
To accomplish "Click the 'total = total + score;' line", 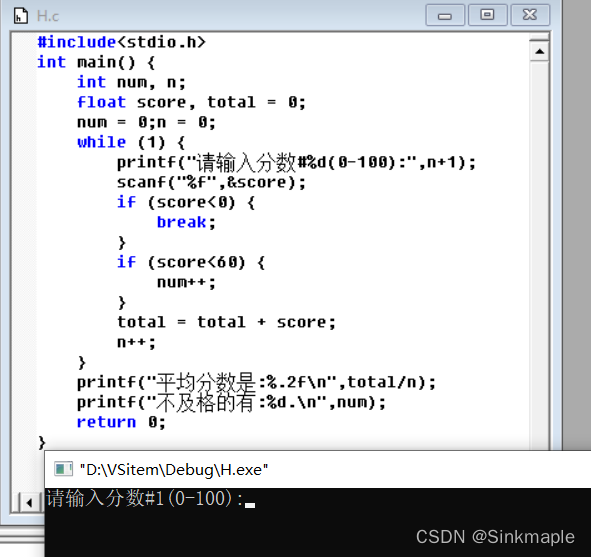I will tap(226, 322).
